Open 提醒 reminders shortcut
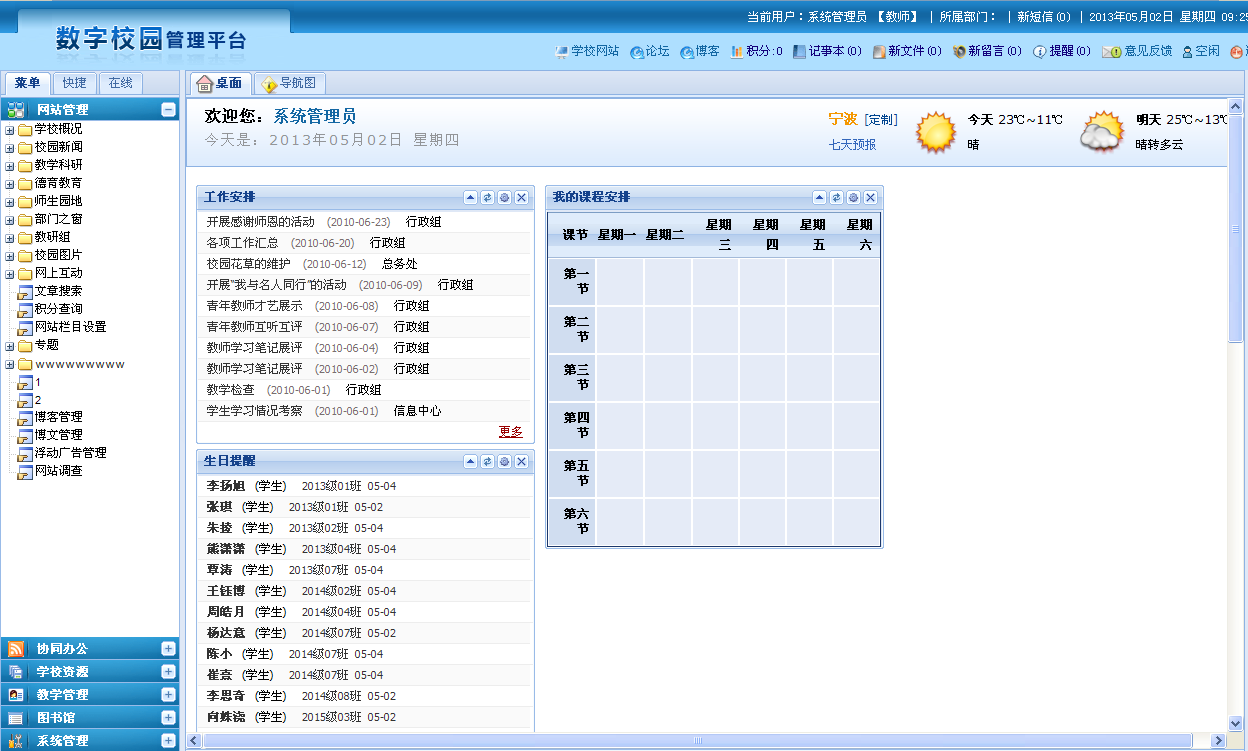 click(x=1062, y=51)
